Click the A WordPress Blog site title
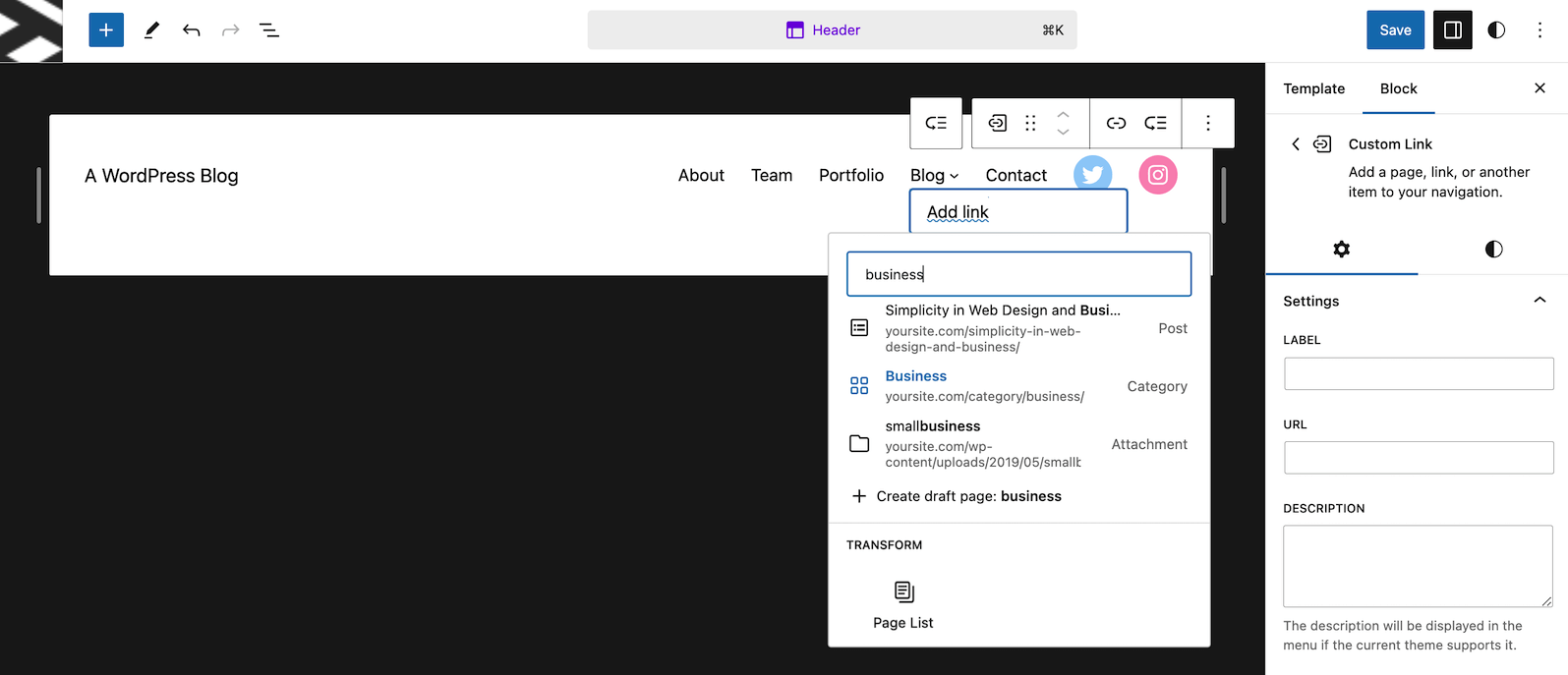 (161, 175)
